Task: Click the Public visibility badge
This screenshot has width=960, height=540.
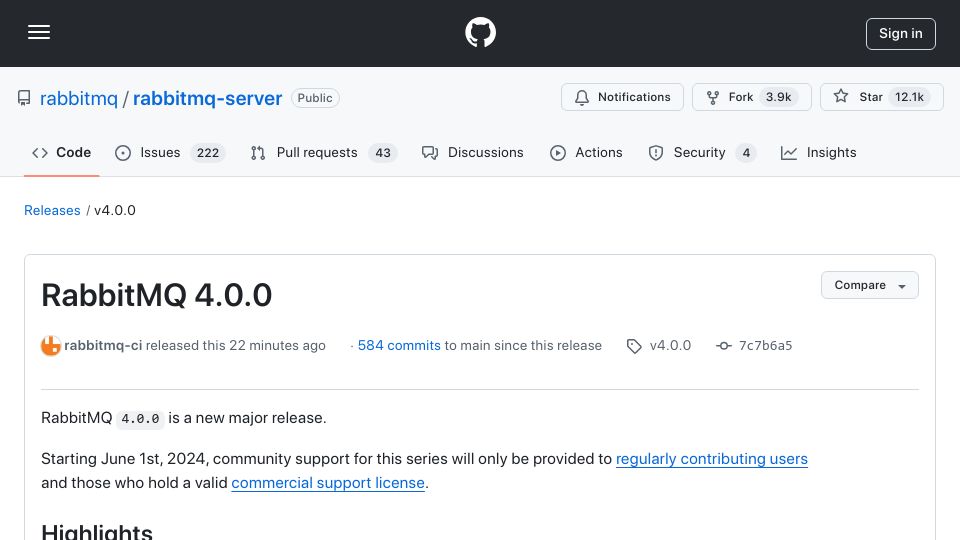Action: (315, 98)
